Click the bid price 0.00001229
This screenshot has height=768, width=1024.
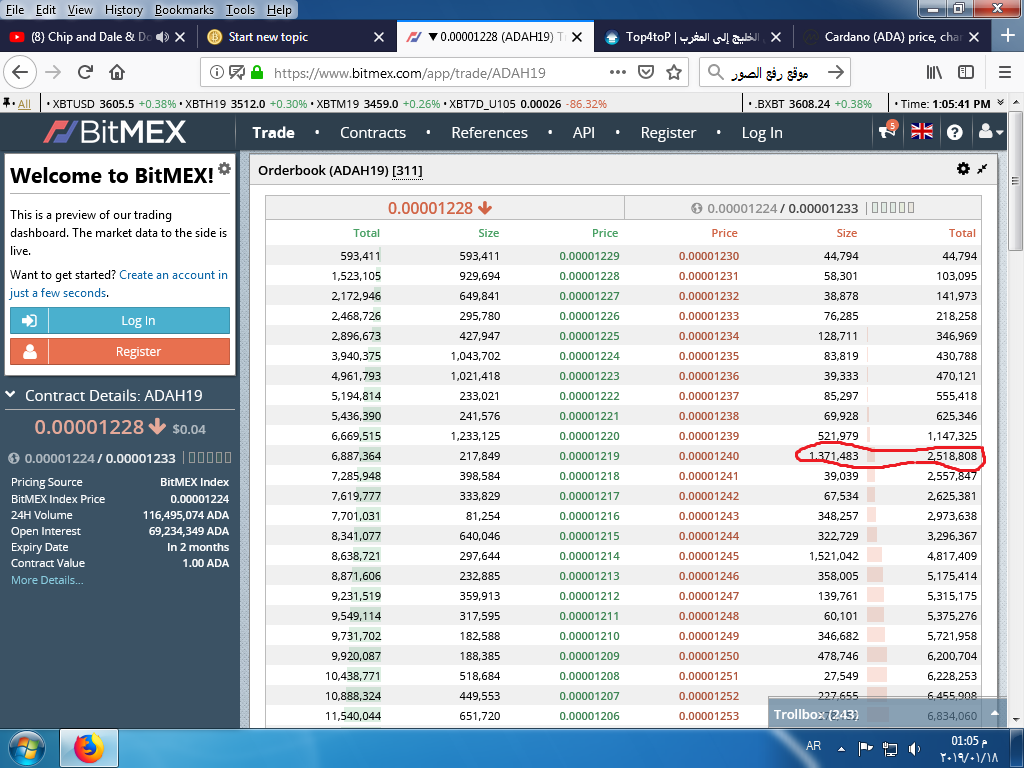click(589, 256)
